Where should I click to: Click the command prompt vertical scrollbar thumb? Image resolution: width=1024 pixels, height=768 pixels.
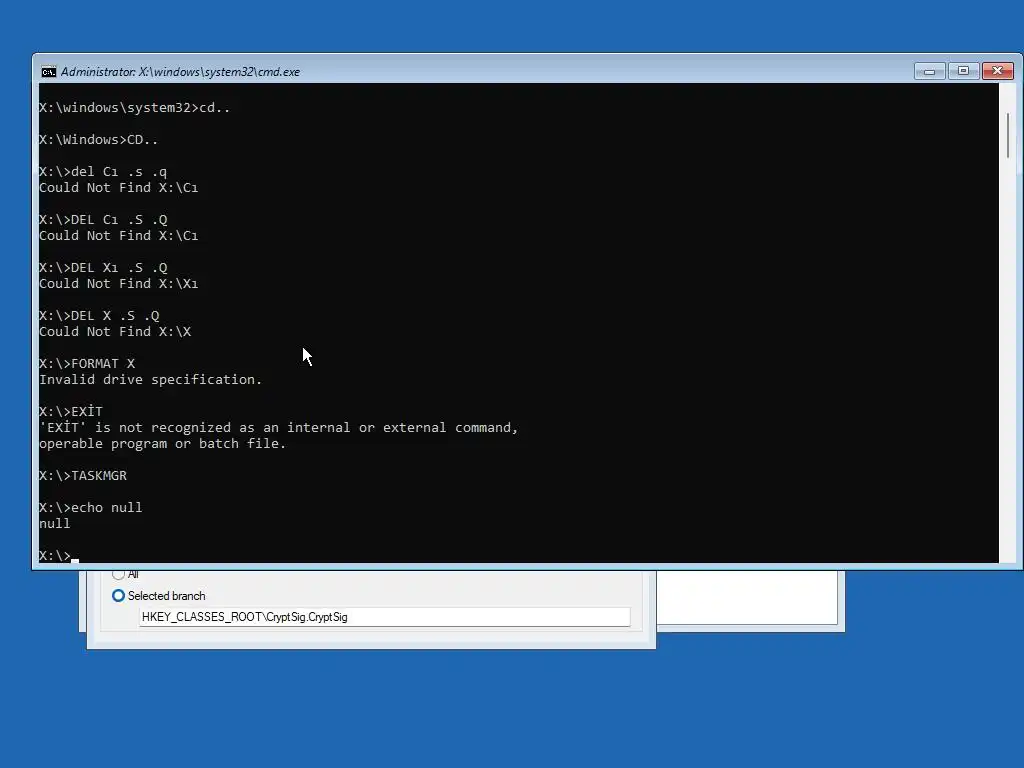1008,136
